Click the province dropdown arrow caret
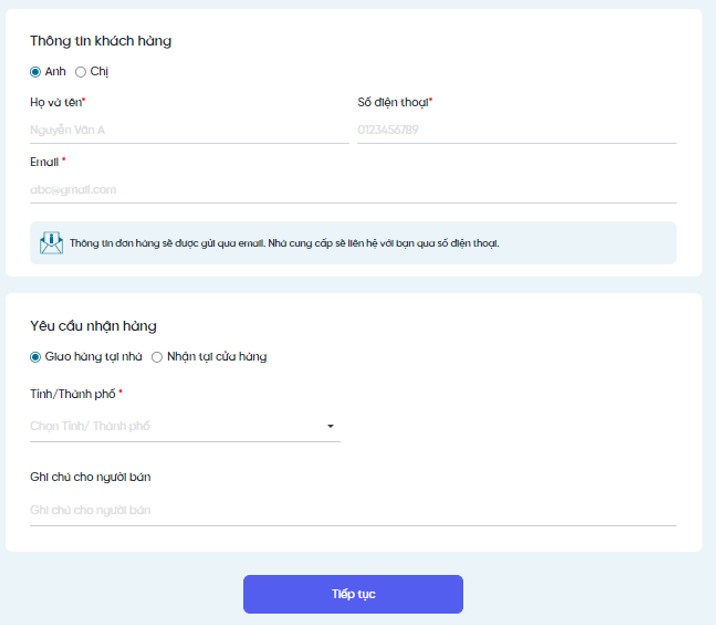716x625 pixels. [330, 427]
